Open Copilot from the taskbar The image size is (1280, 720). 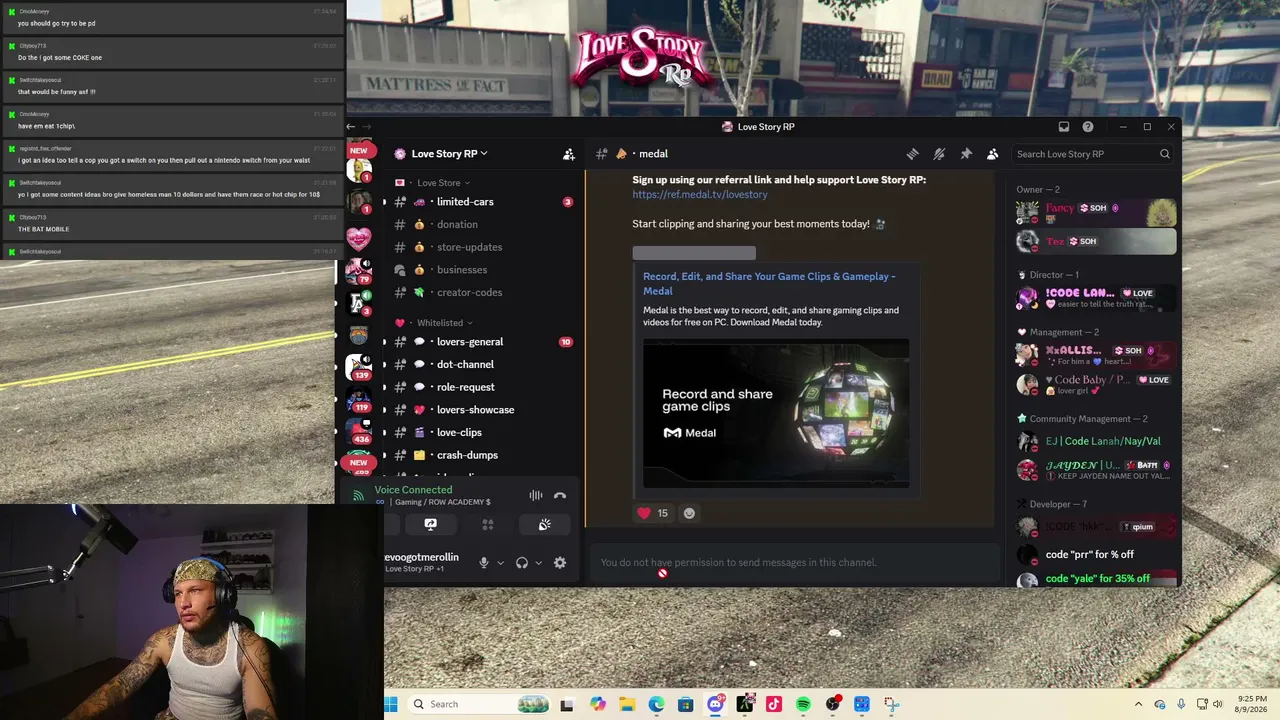598,704
